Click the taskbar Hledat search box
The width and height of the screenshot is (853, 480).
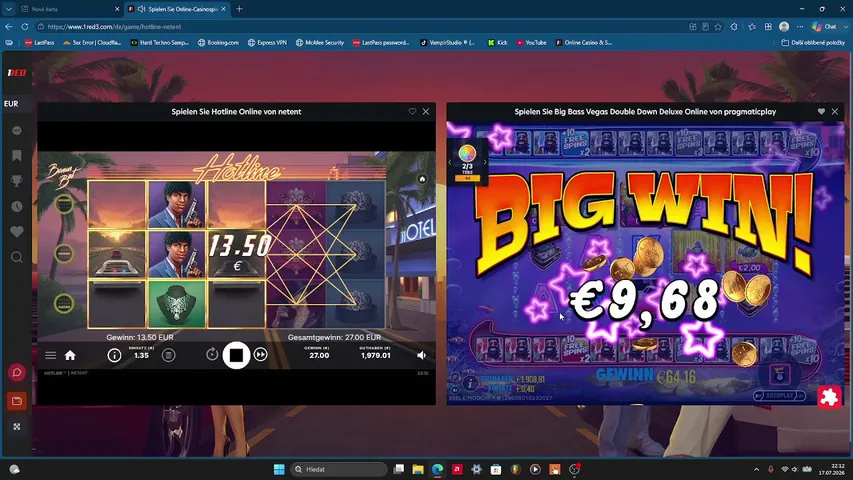pos(338,469)
